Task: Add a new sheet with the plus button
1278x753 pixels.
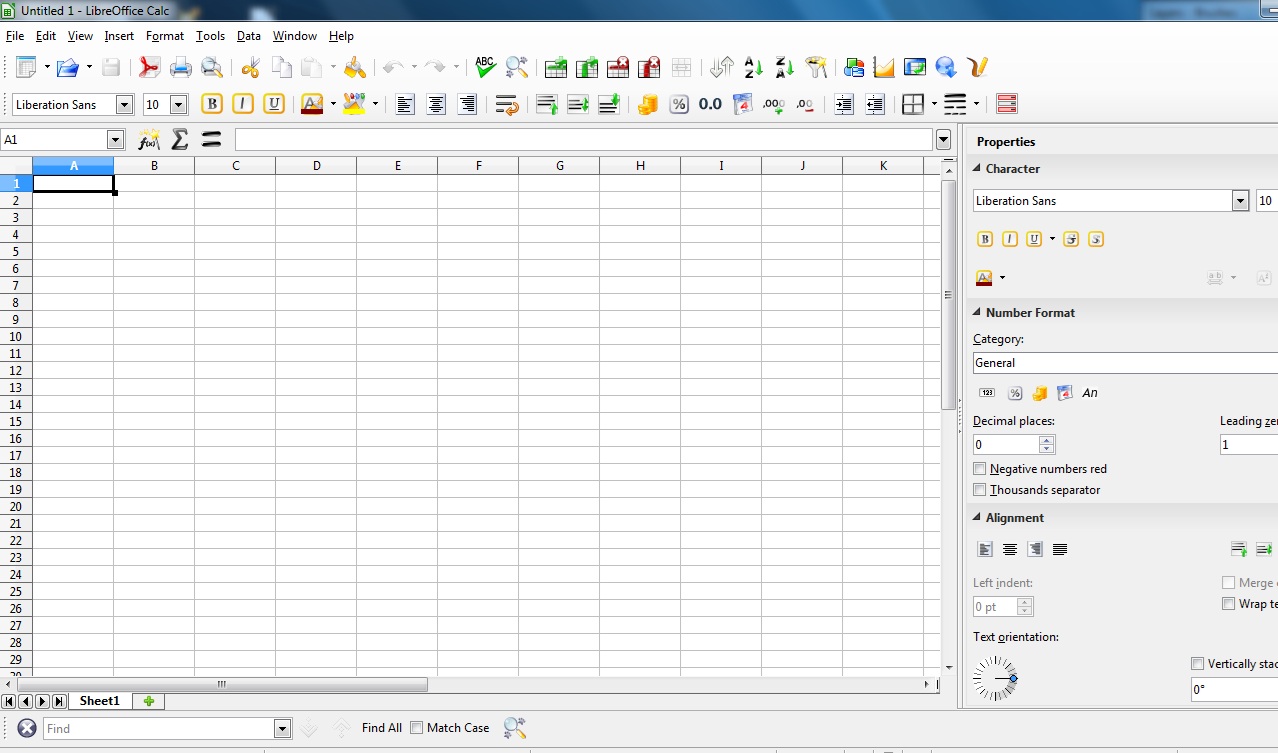Action: [x=148, y=701]
